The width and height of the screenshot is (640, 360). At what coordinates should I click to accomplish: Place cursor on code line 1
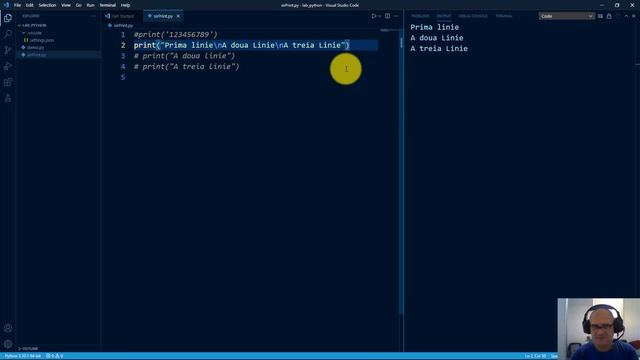tap(176, 35)
